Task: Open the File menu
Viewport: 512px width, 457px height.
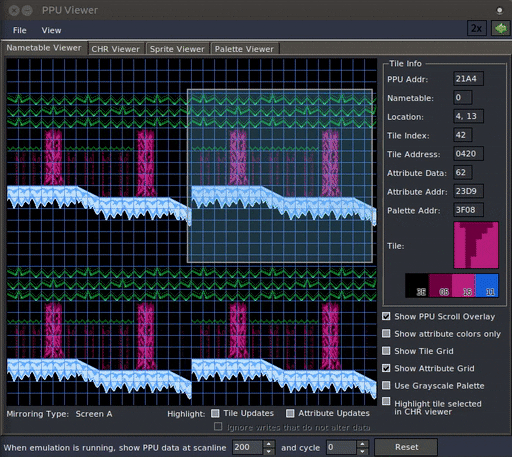Action: point(20,30)
